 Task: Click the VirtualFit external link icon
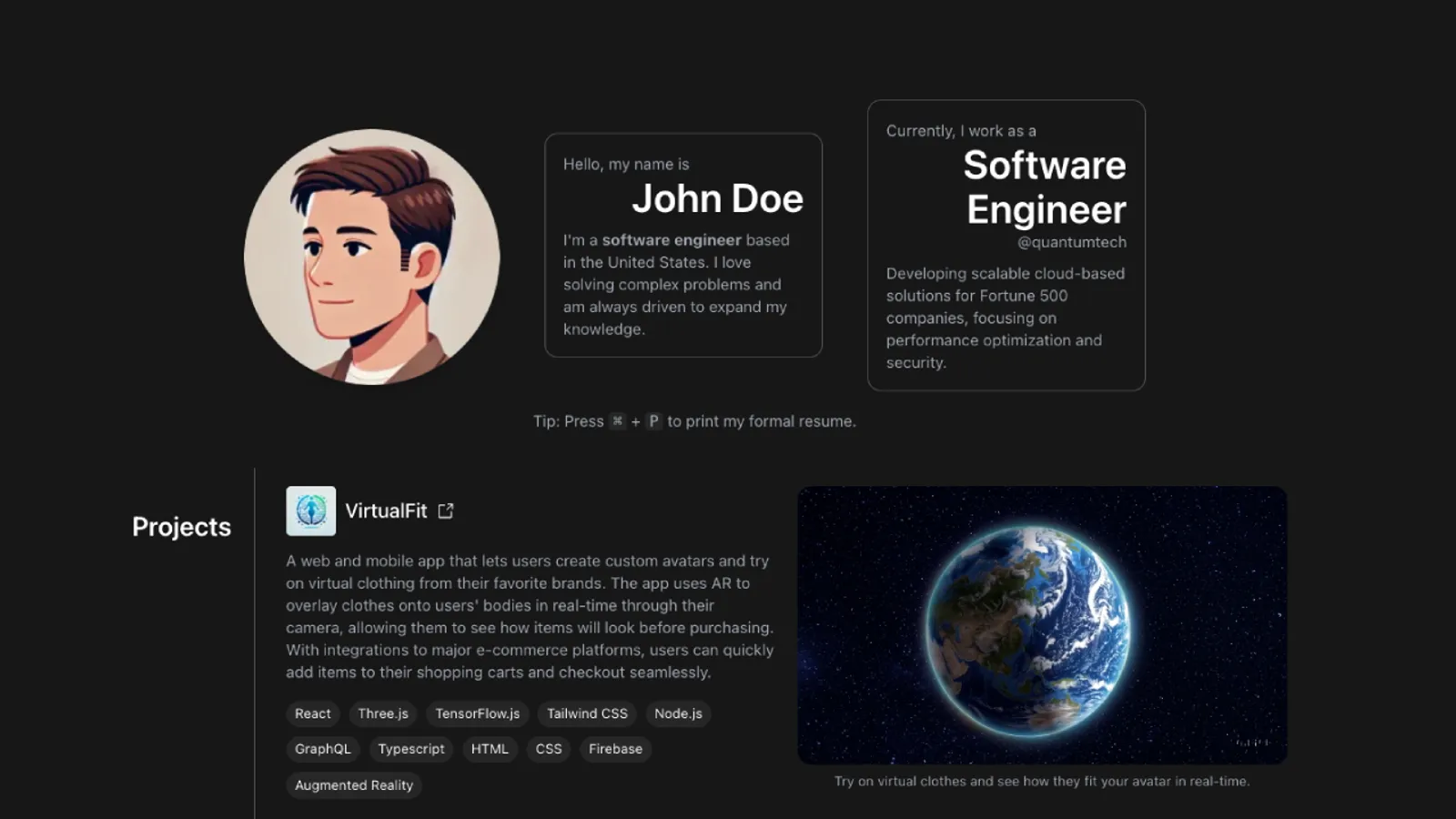(x=445, y=511)
